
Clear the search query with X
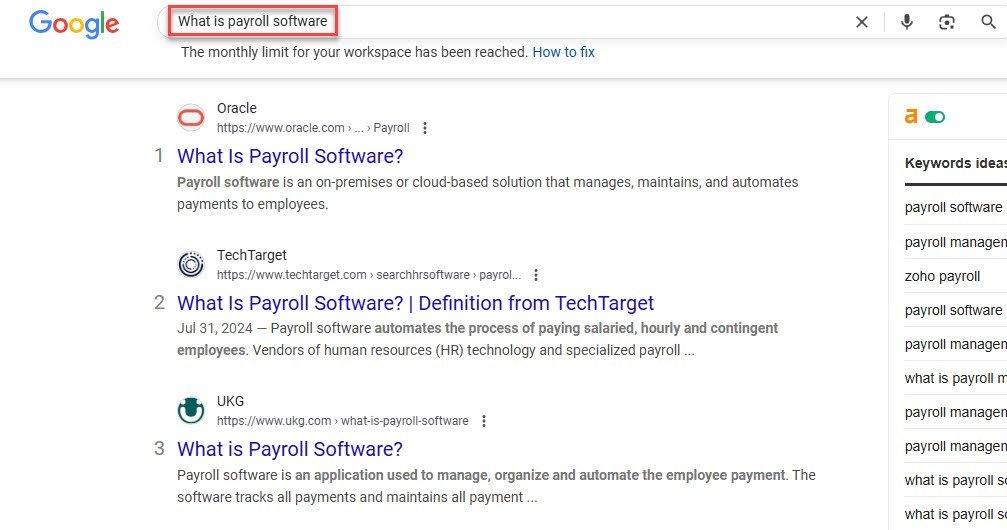coord(862,22)
